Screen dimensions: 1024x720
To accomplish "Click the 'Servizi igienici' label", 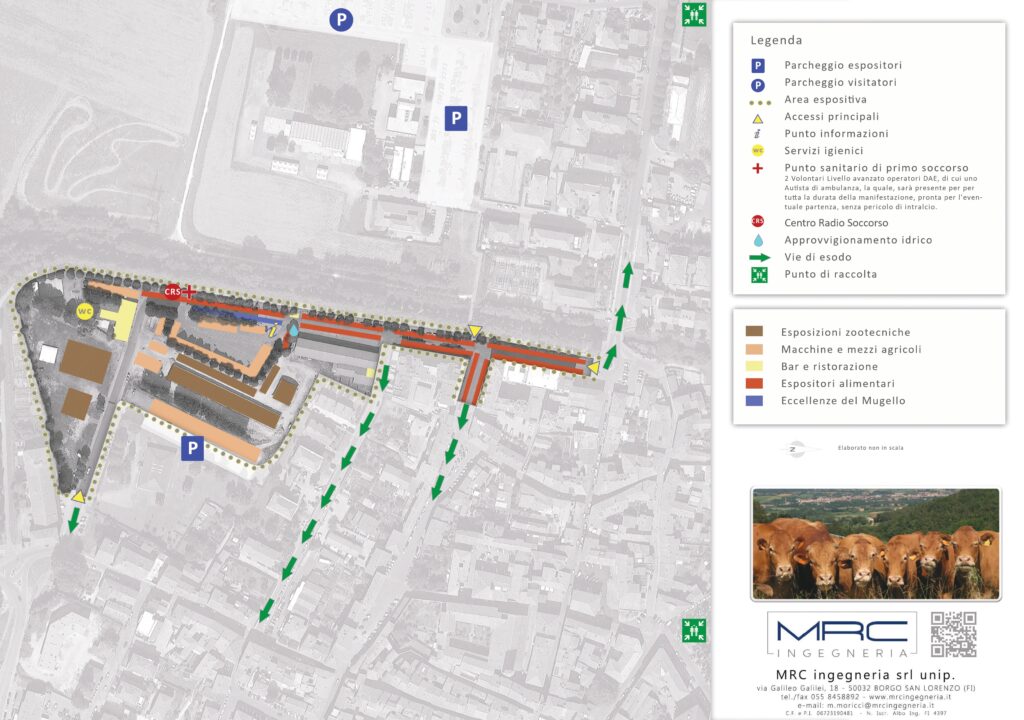I will coord(824,150).
